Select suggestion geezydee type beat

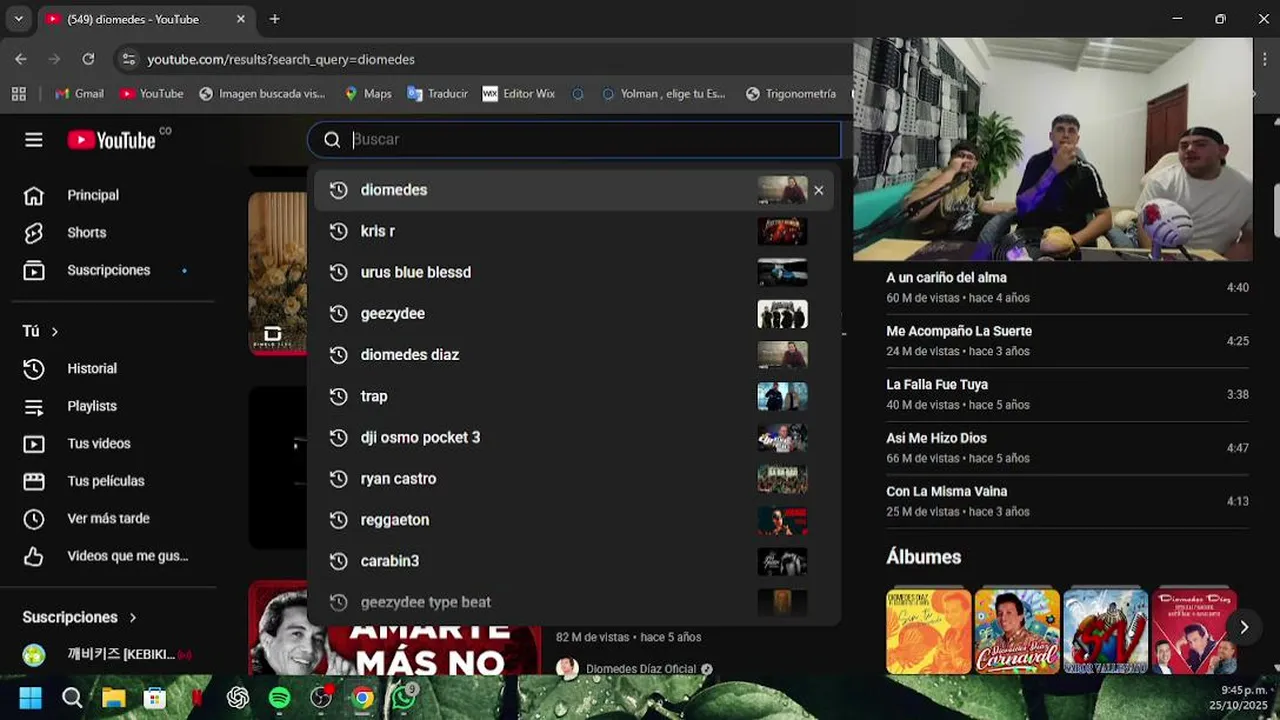point(576,602)
